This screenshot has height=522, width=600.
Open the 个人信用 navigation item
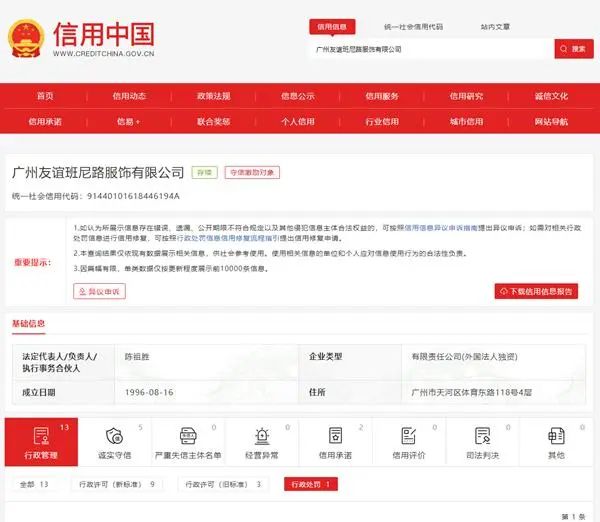click(x=298, y=122)
